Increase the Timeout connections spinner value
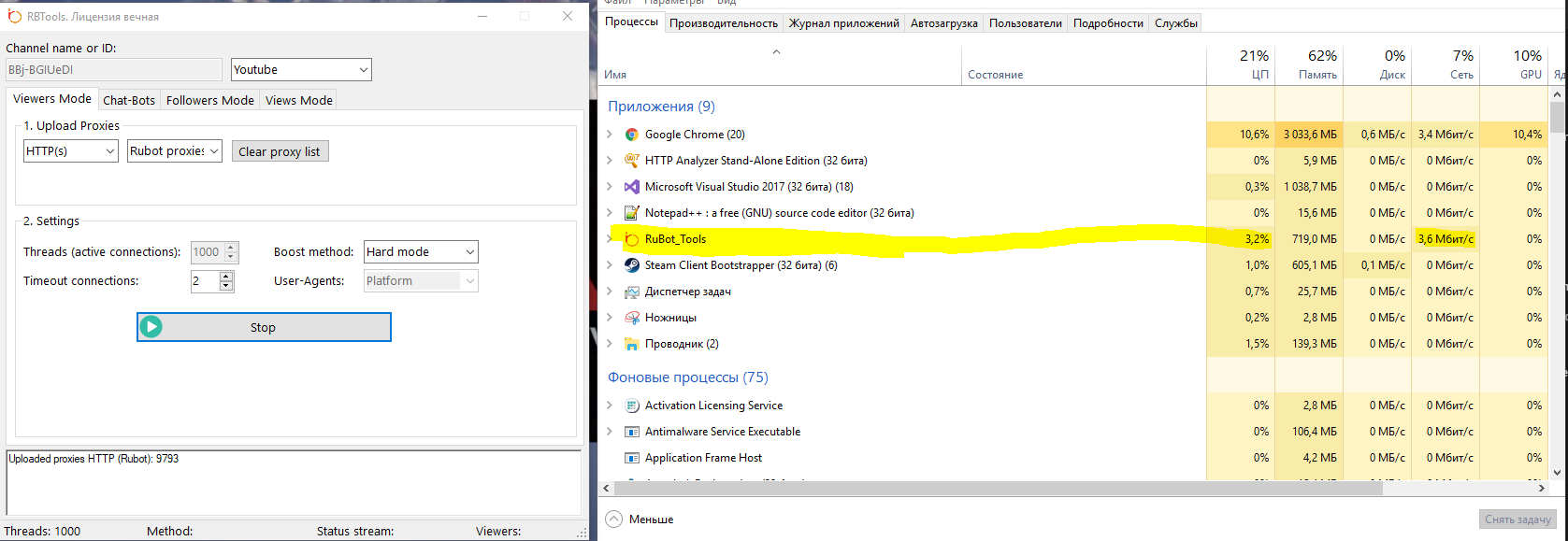 [226, 276]
